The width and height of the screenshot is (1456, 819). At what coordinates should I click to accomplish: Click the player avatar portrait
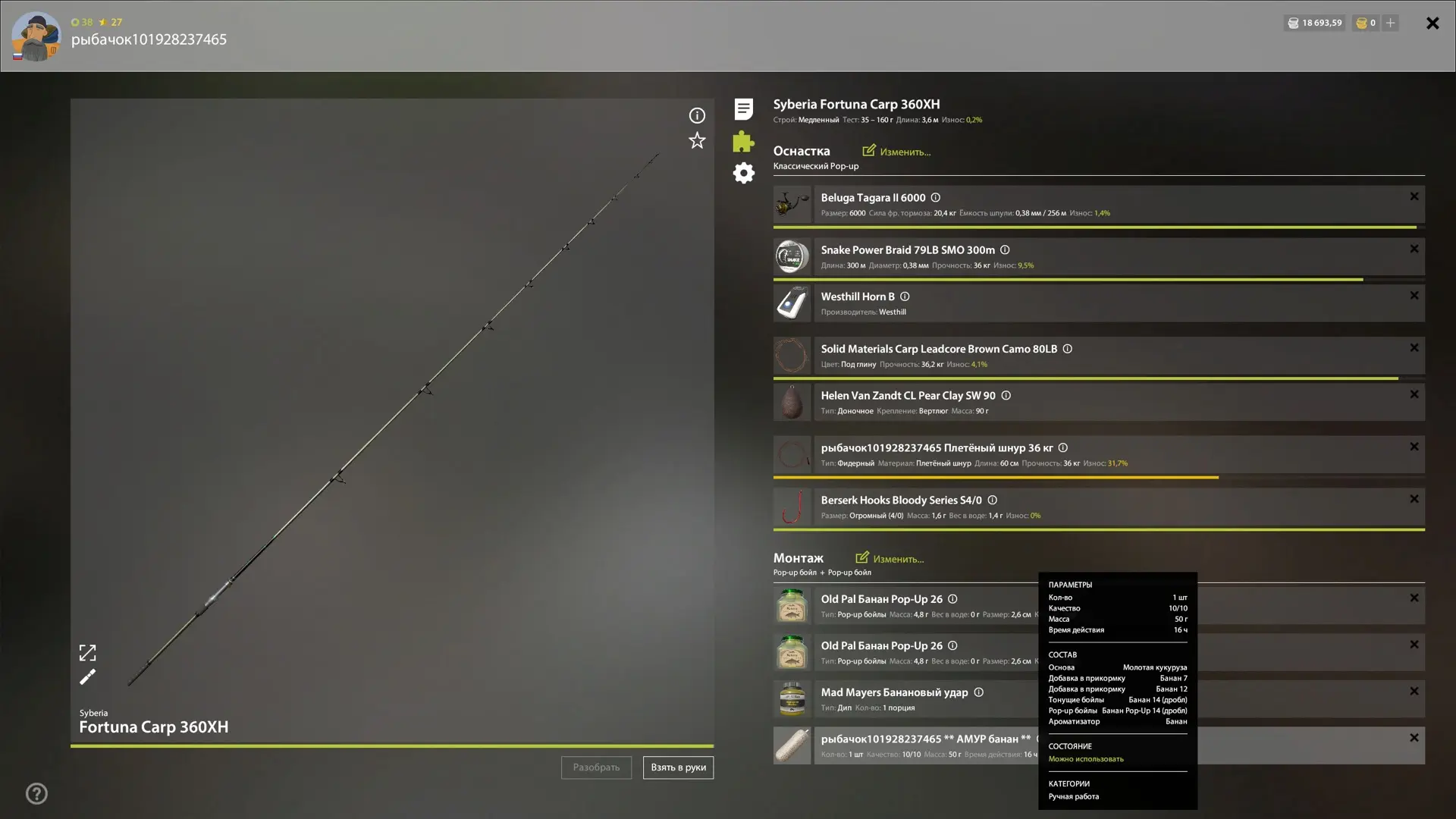click(36, 36)
